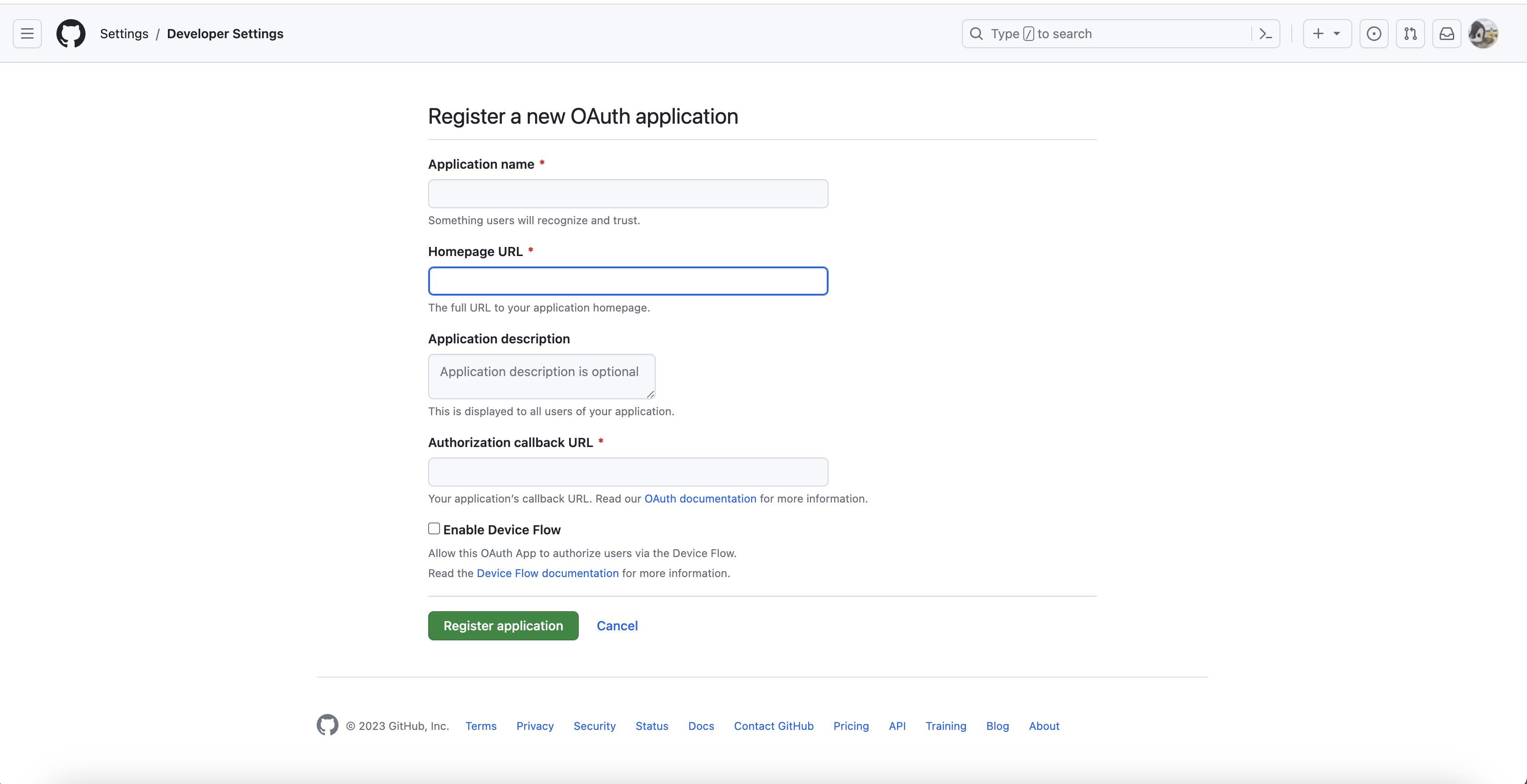Open the OAuth documentation link
Image resolution: width=1527 pixels, height=784 pixels.
click(700, 498)
